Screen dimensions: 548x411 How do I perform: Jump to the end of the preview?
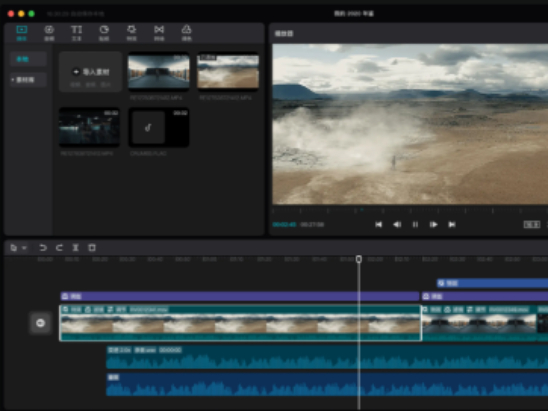coord(452,224)
